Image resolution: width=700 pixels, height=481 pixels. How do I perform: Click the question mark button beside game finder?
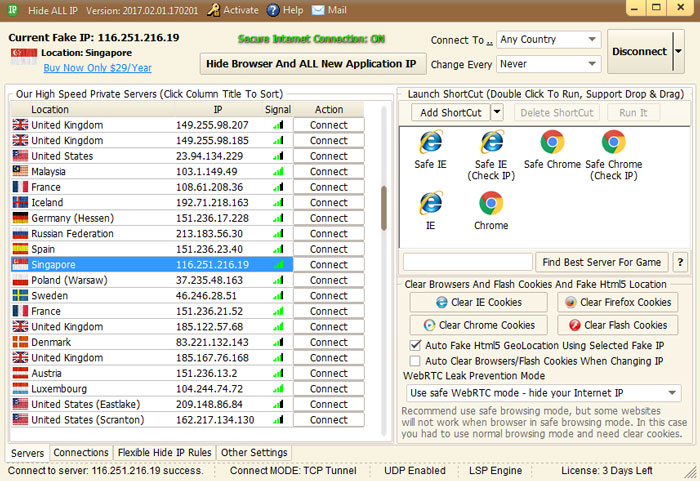(680, 262)
